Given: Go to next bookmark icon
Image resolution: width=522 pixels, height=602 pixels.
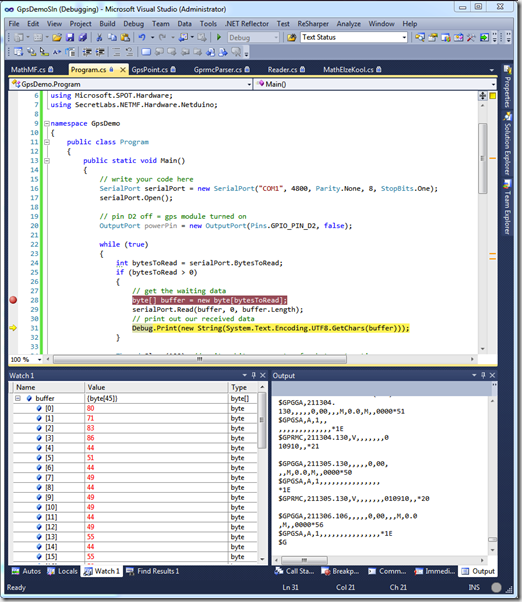Looking at the screenshot, I should (172, 52).
